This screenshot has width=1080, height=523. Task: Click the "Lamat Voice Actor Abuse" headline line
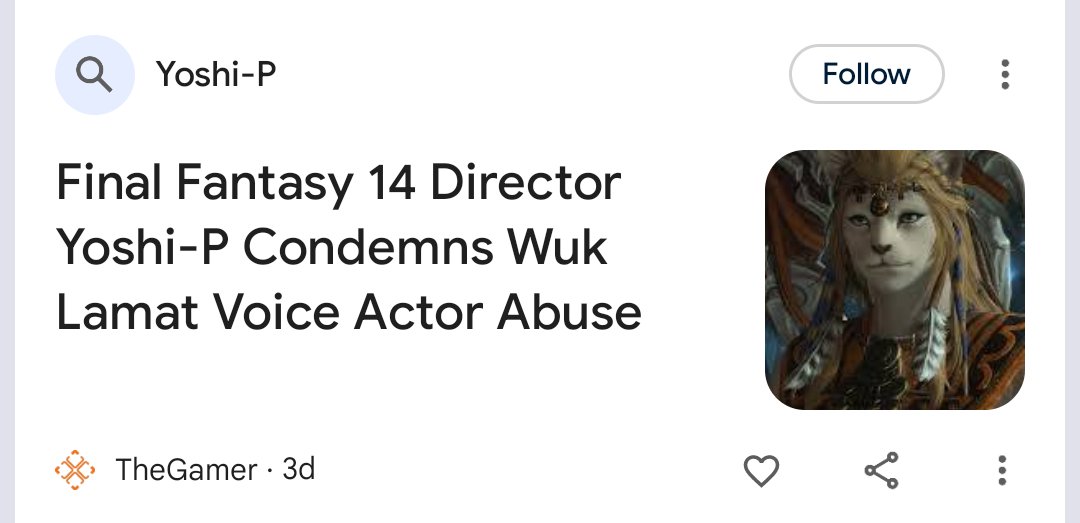(x=349, y=313)
